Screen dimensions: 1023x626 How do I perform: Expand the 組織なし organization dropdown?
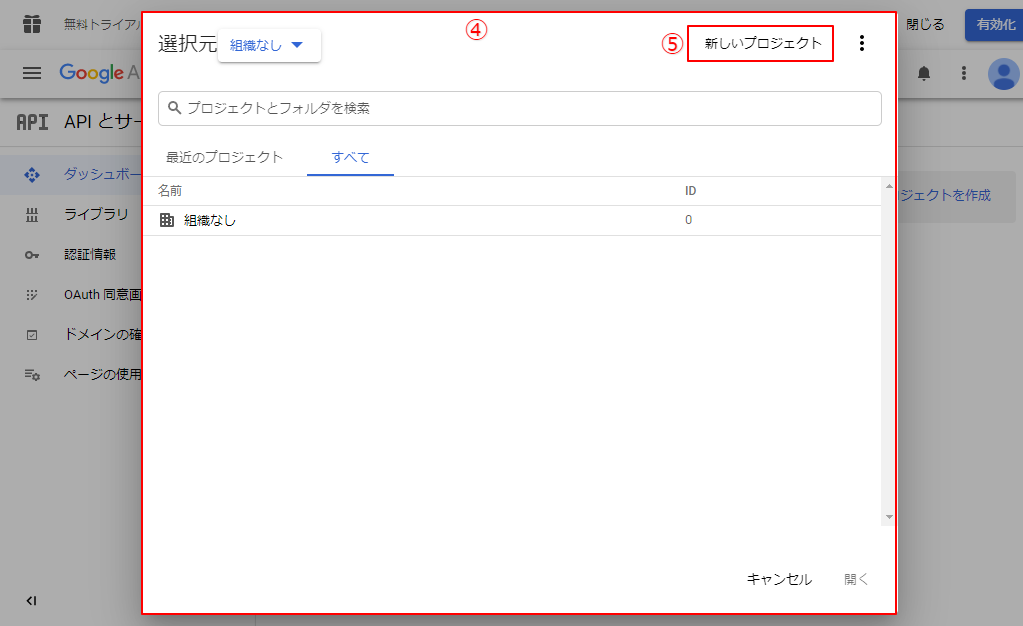click(268, 45)
